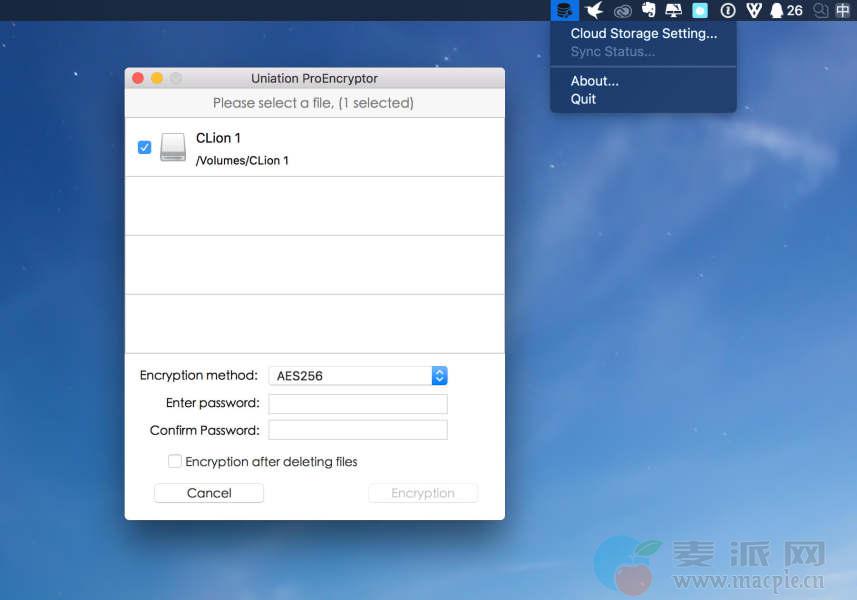This screenshot has width=857, height=600.
Task: Click the Encryption button
Action: tap(422, 493)
